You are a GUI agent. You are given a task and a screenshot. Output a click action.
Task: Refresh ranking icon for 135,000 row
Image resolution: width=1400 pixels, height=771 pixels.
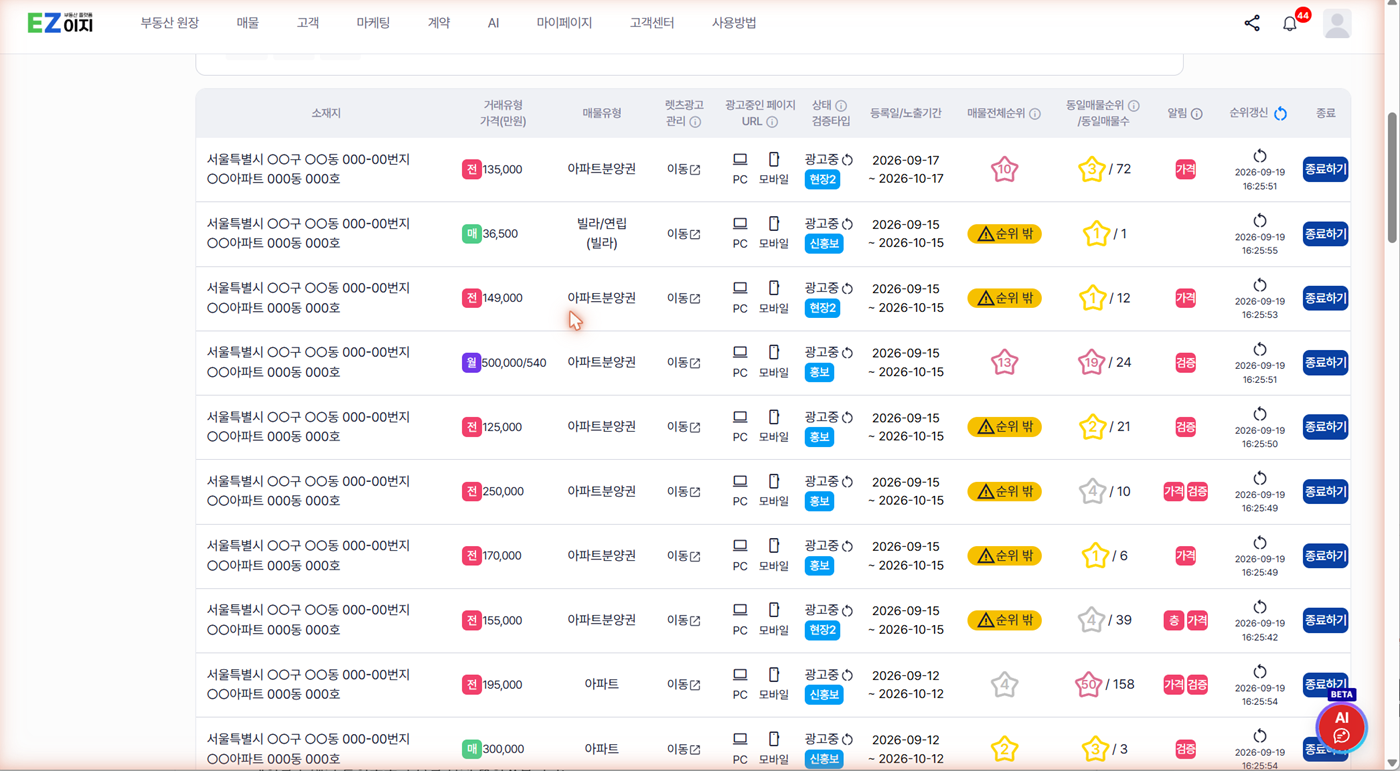(x=1260, y=156)
